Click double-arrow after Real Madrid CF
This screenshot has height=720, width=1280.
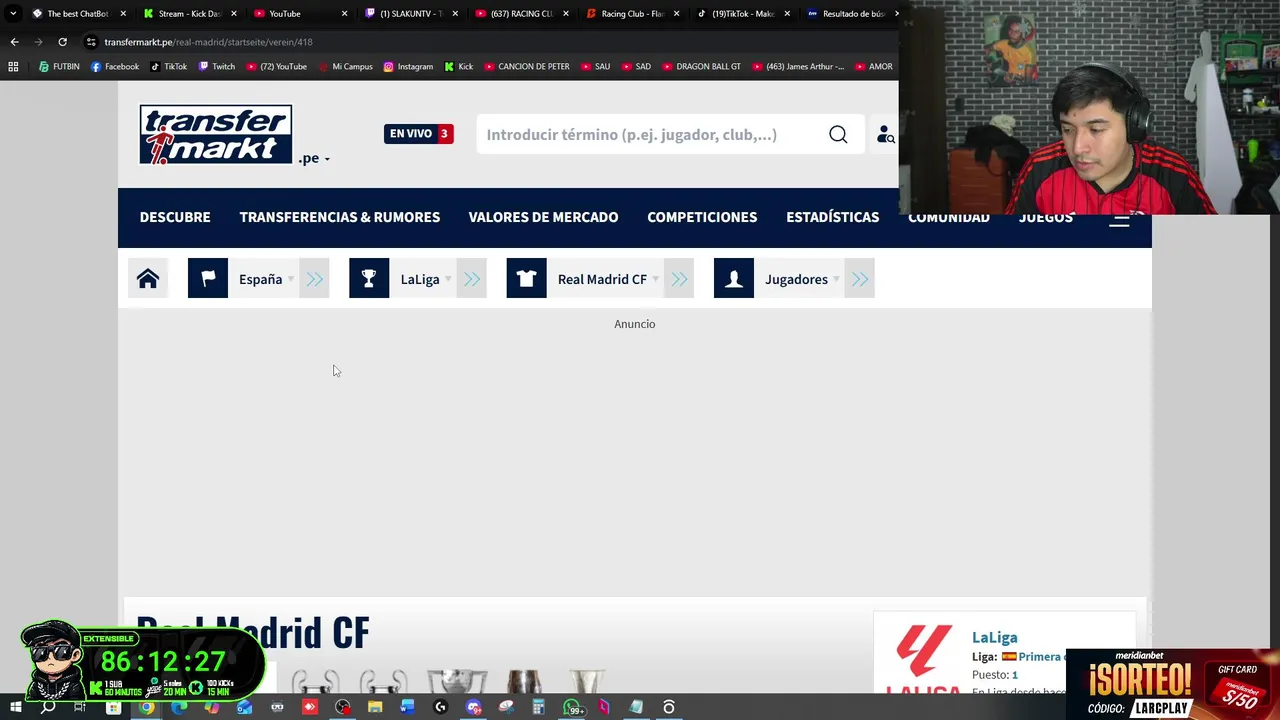[x=679, y=279]
